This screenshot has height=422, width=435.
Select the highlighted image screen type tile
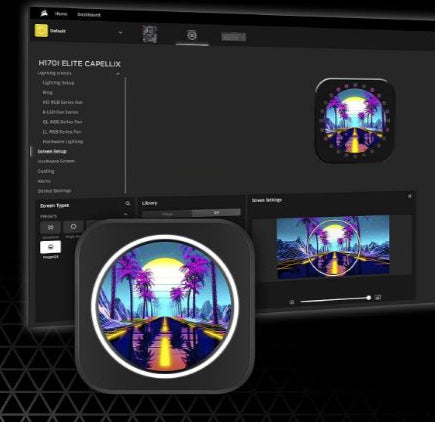[x=50, y=247]
